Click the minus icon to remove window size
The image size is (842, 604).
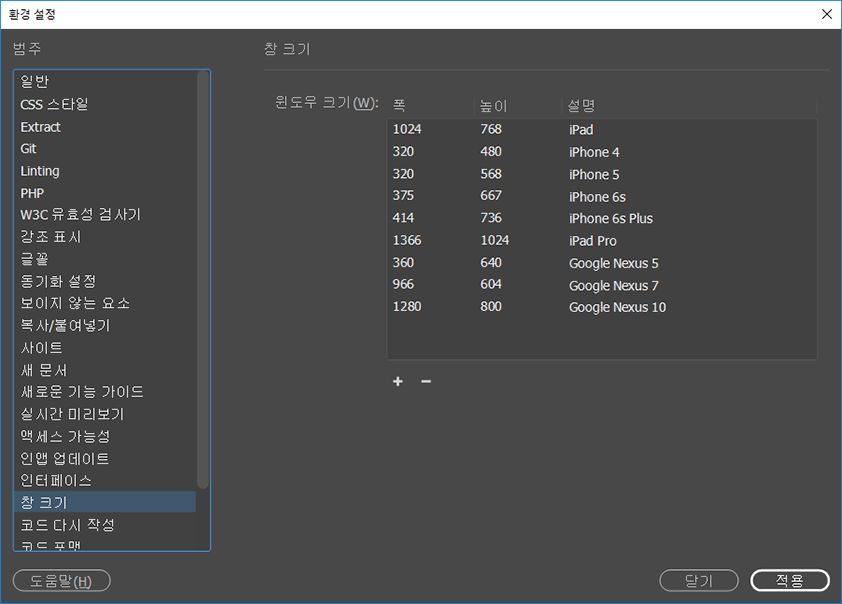(426, 381)
